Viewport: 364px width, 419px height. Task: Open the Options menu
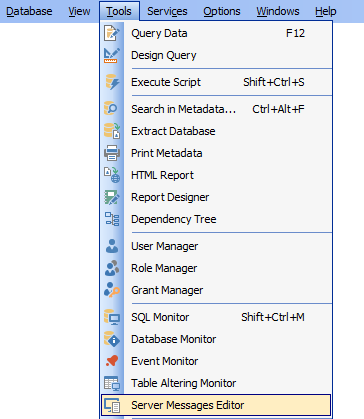pos(222,11)
